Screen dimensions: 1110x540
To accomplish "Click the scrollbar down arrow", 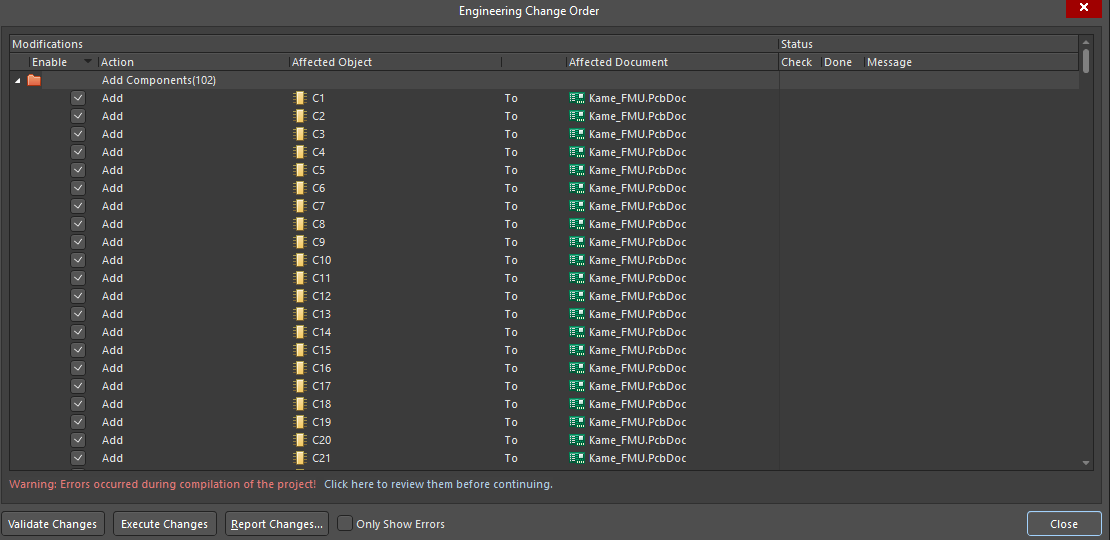I will click(x=1087, y=463).
